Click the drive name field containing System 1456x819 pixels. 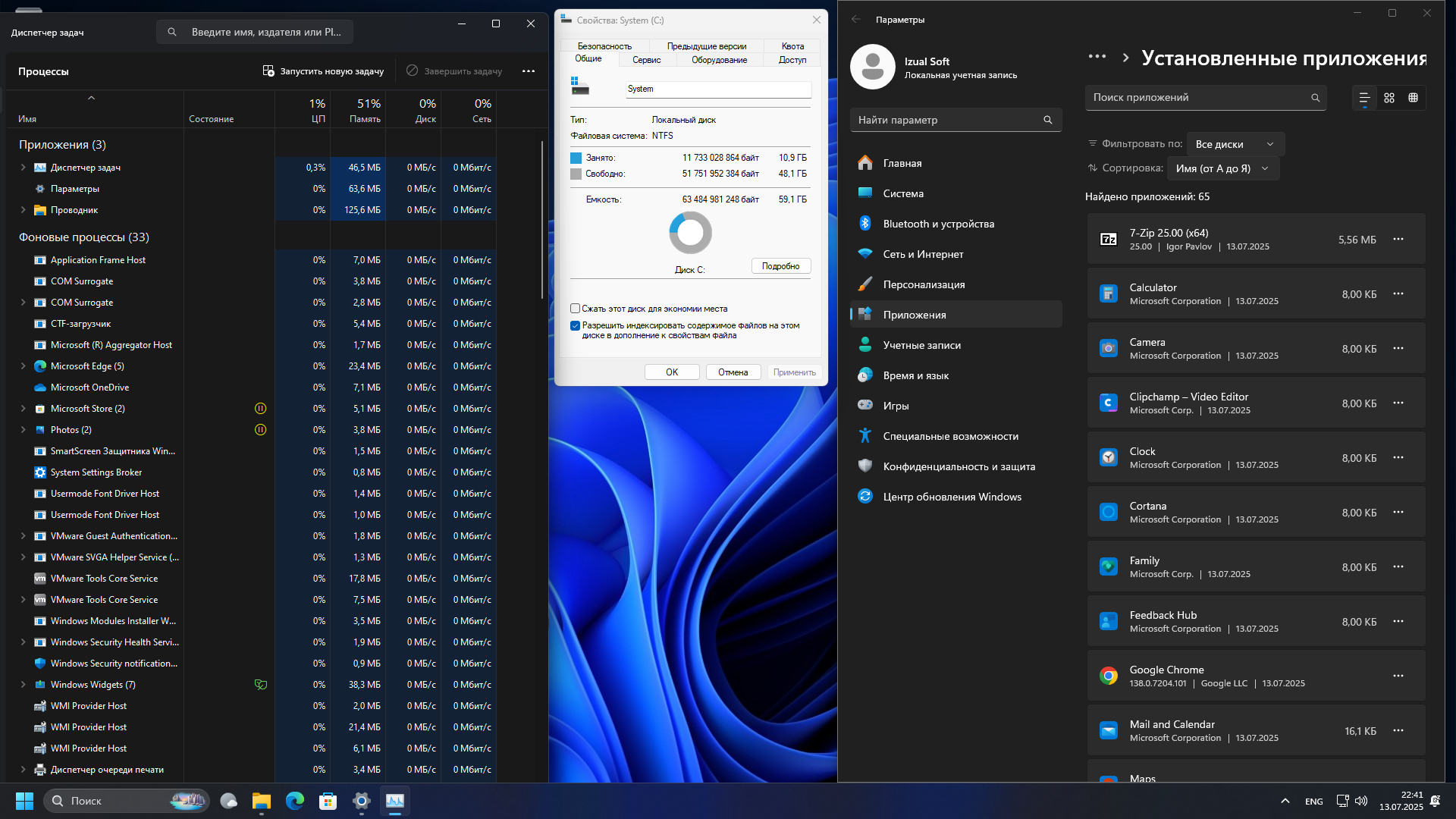(x=718, y=89)
